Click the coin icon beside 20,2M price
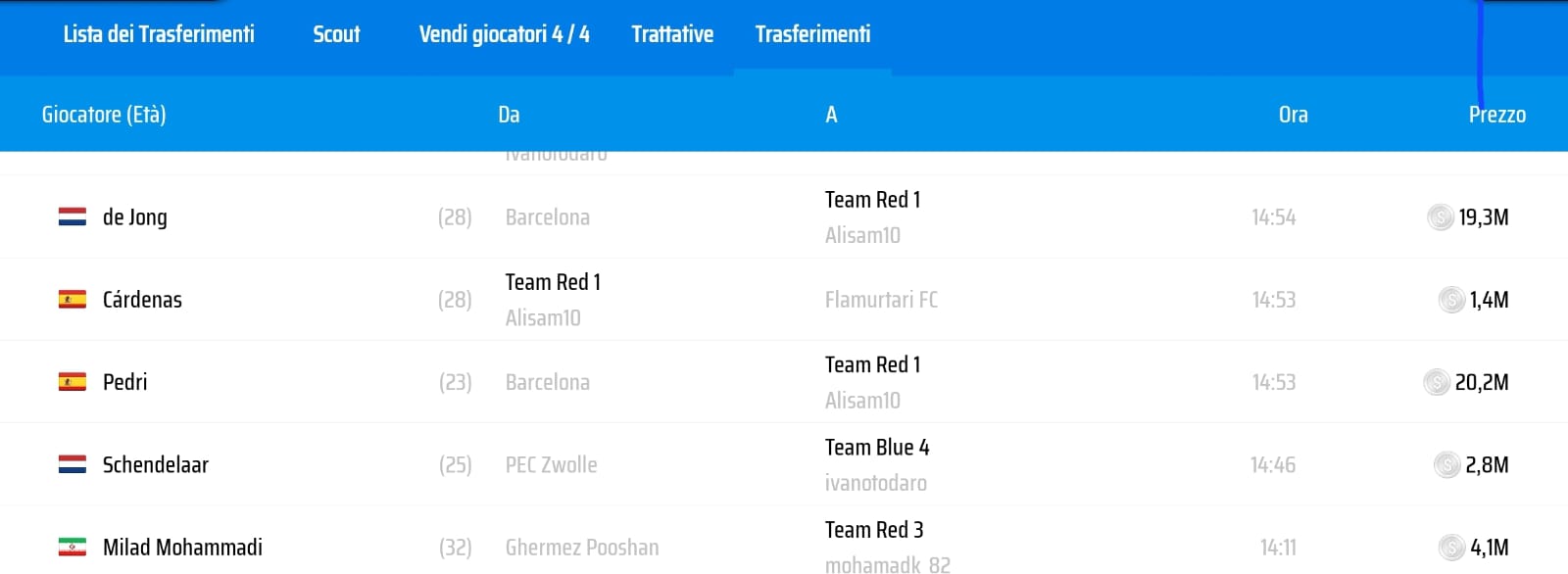The width and height of the screenshot is (1568, 574). [x=1436, y=382]
